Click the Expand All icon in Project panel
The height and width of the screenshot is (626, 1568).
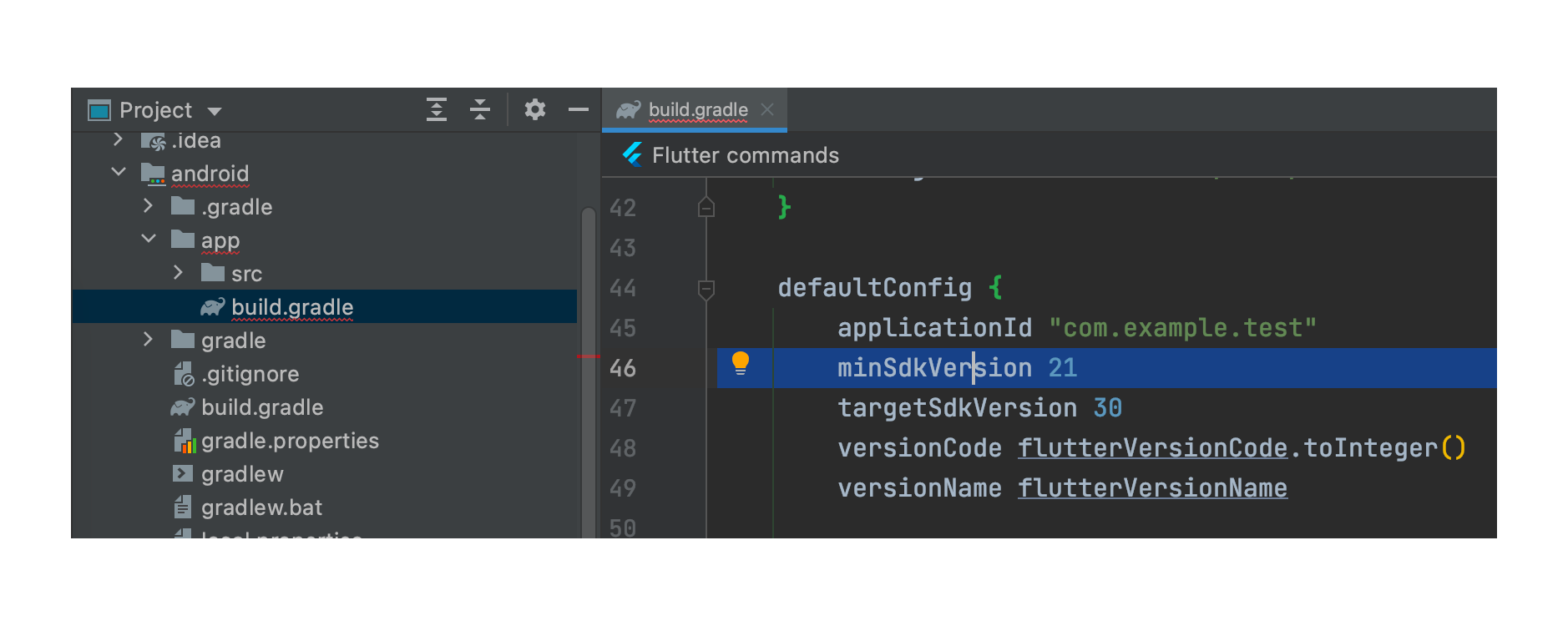(x=437, y=109)
